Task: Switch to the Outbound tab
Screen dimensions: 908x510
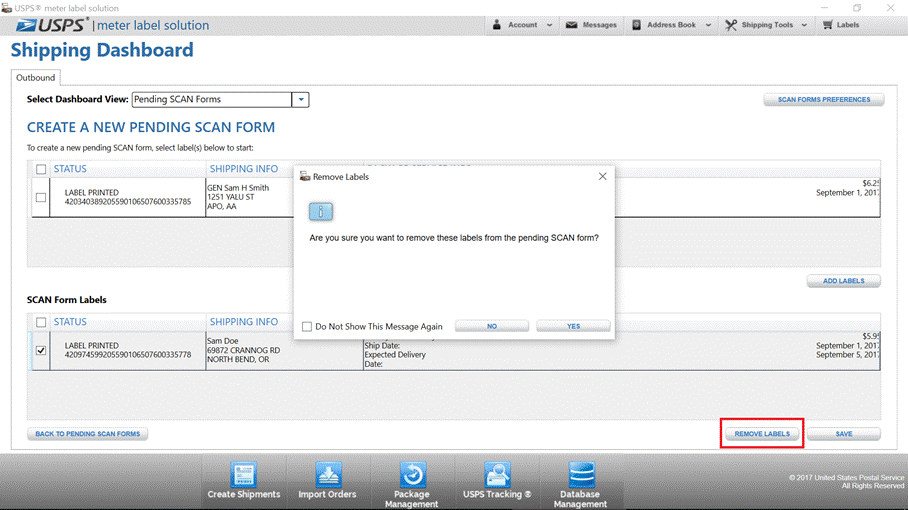Action: [35, 78]
